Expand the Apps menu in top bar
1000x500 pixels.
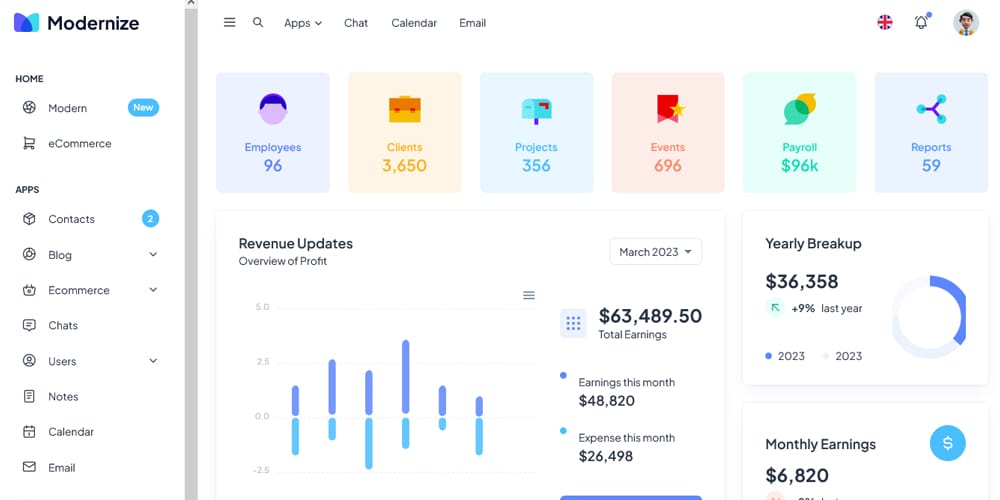tap(303, 23)
